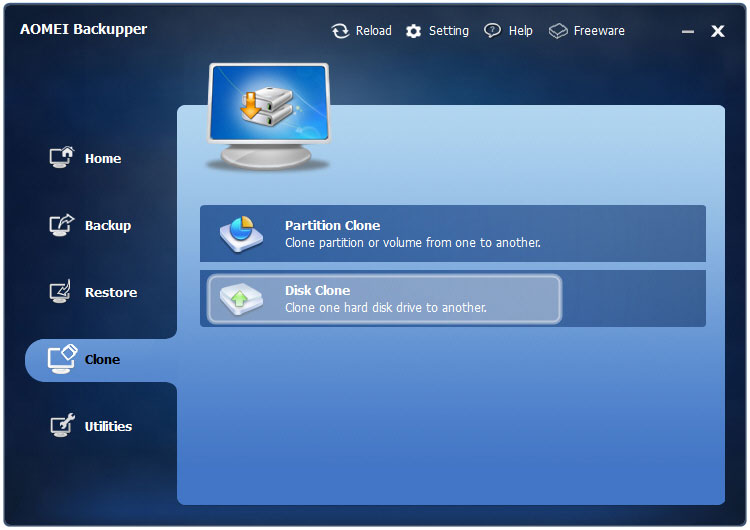Click the Reload circular arrows icon
750x530 pixels.
click(340, 31)
